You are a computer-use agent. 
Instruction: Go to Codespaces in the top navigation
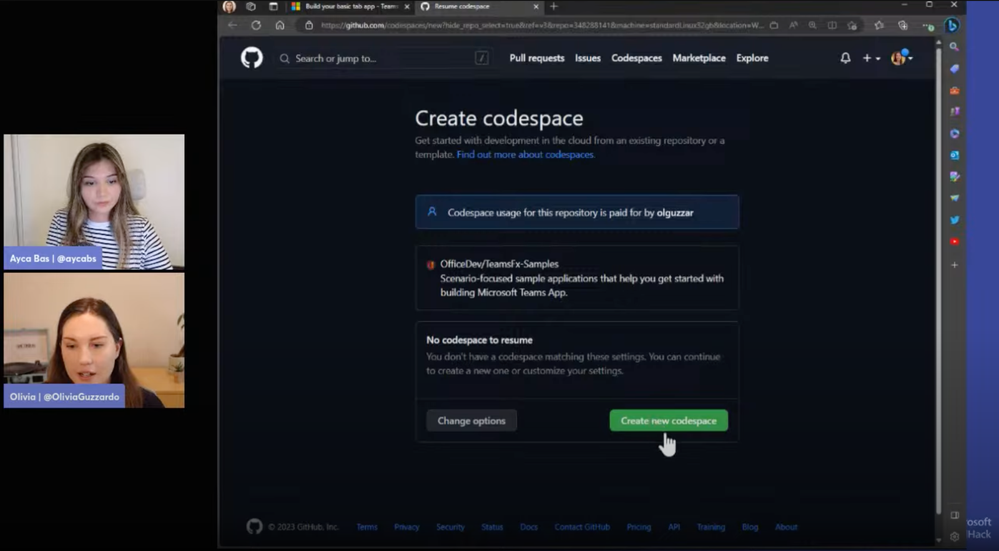(636, 58)
